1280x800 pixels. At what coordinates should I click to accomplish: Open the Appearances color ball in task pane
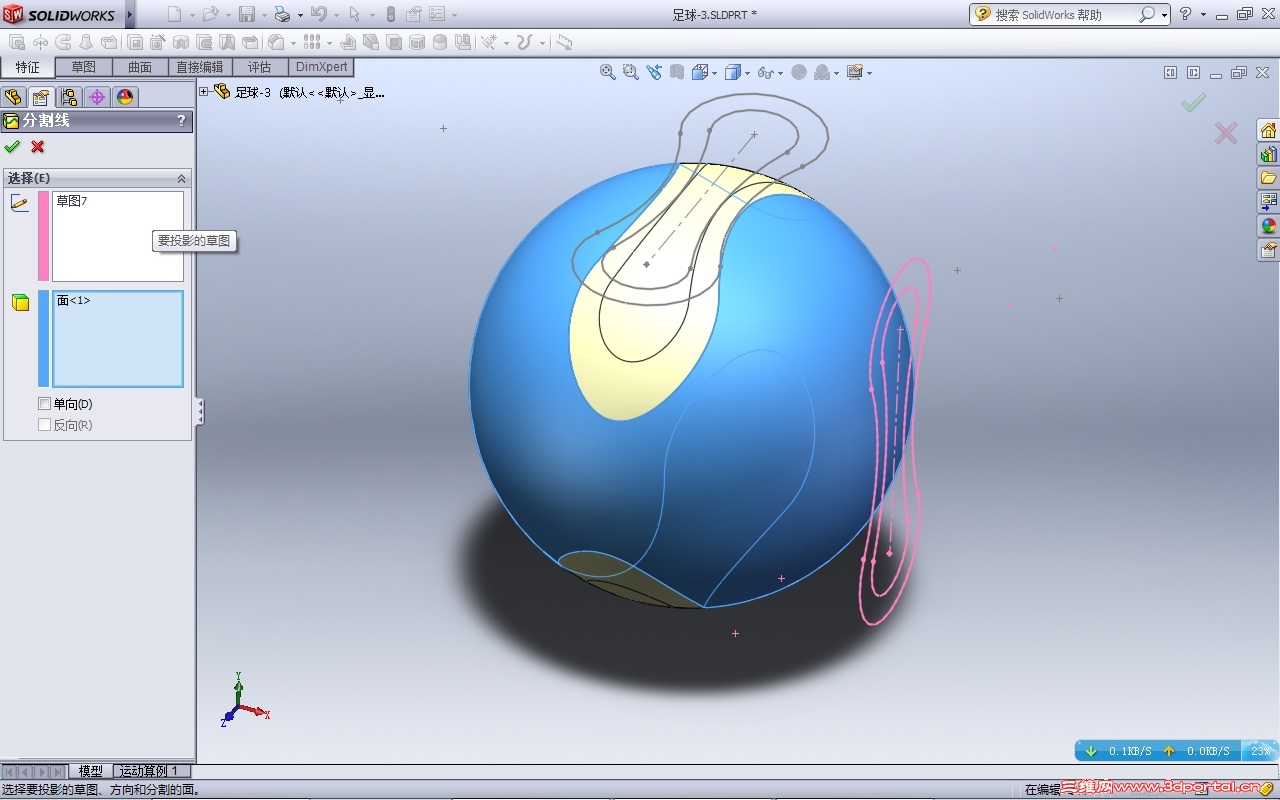coord(1269,226)
